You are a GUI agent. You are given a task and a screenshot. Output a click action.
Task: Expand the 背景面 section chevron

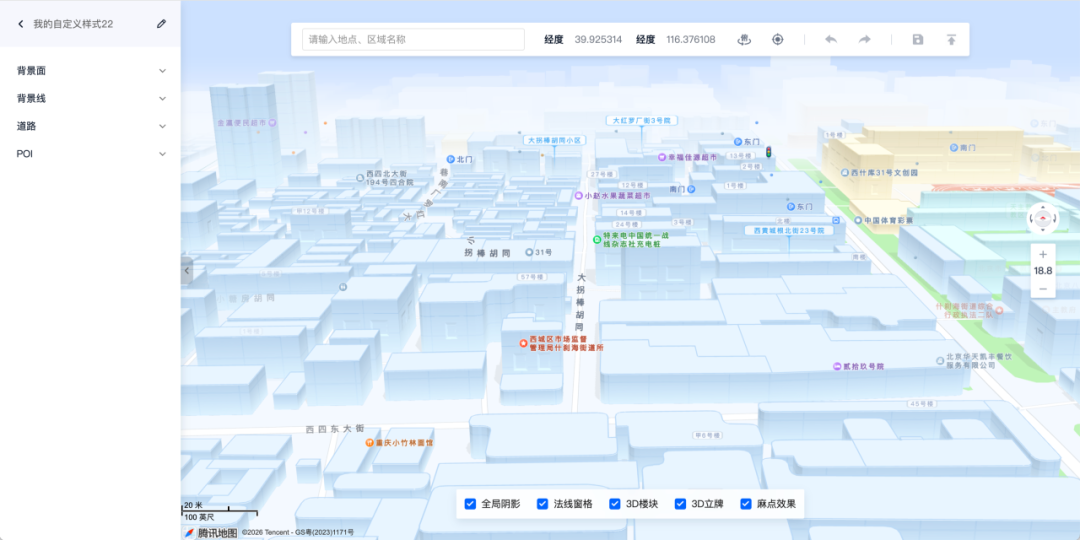coord(163,71)
